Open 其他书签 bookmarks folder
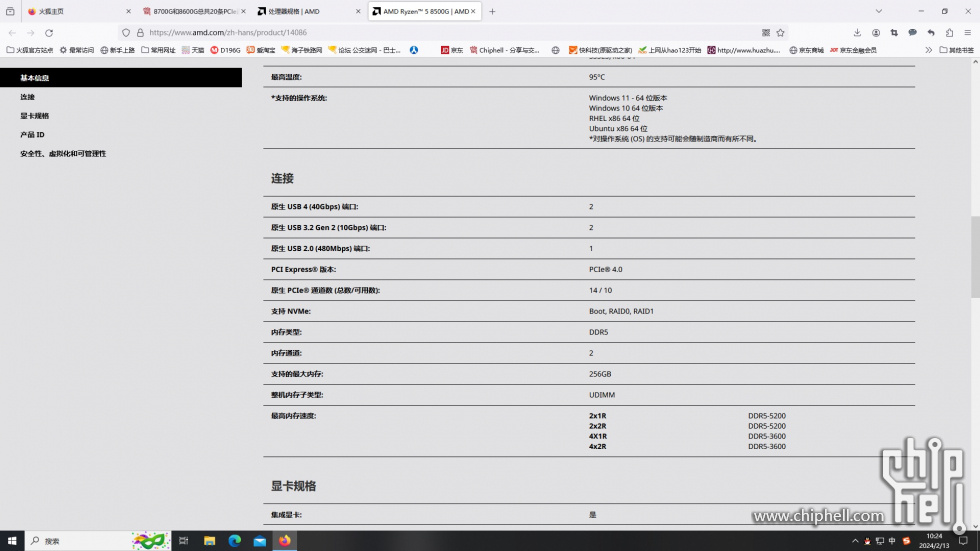 (956, 50)
